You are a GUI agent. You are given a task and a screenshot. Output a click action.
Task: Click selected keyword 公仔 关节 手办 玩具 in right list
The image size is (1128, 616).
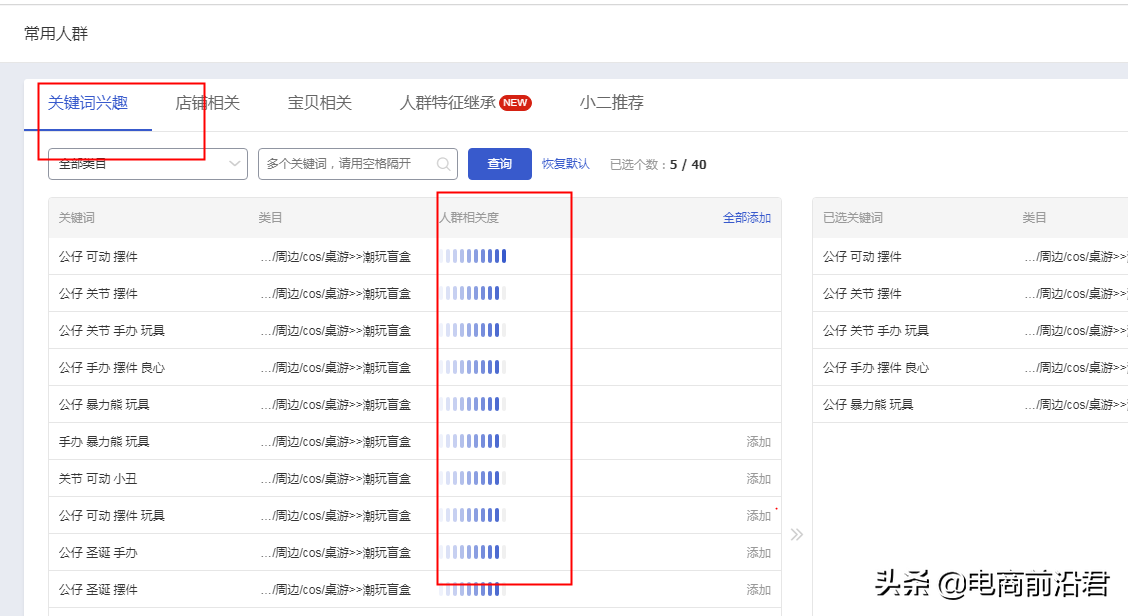[x=875, y=330]
